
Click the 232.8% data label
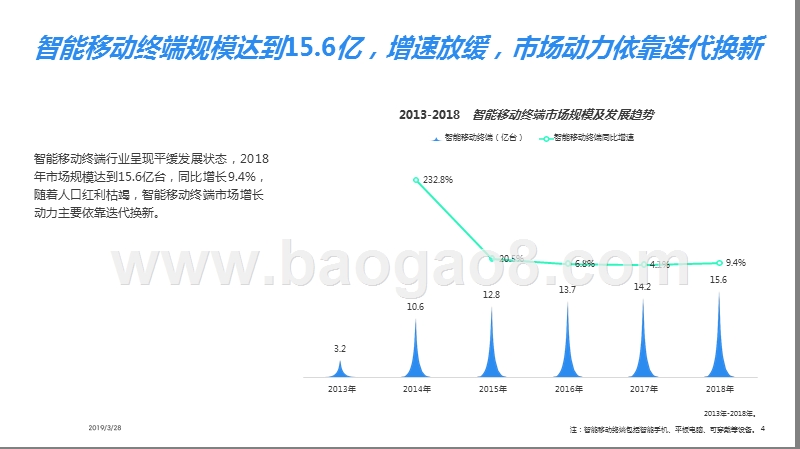(438, 180)
